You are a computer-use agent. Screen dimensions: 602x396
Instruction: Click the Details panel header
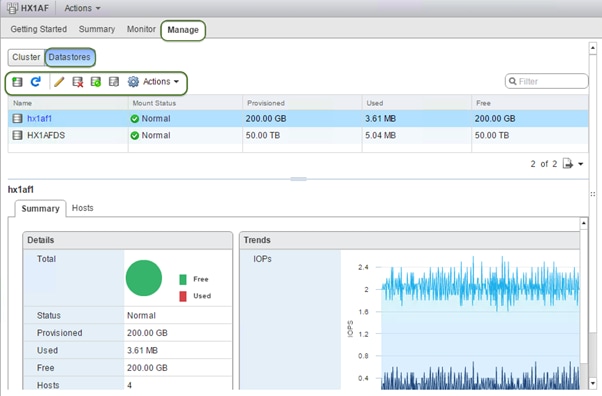(127, 240)
